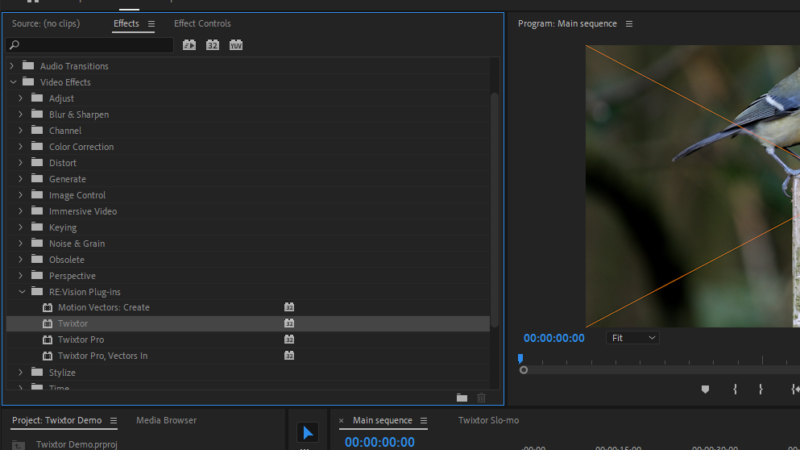Switch to the Effect Controls tab
800x450 pixels.
[202, 24]
